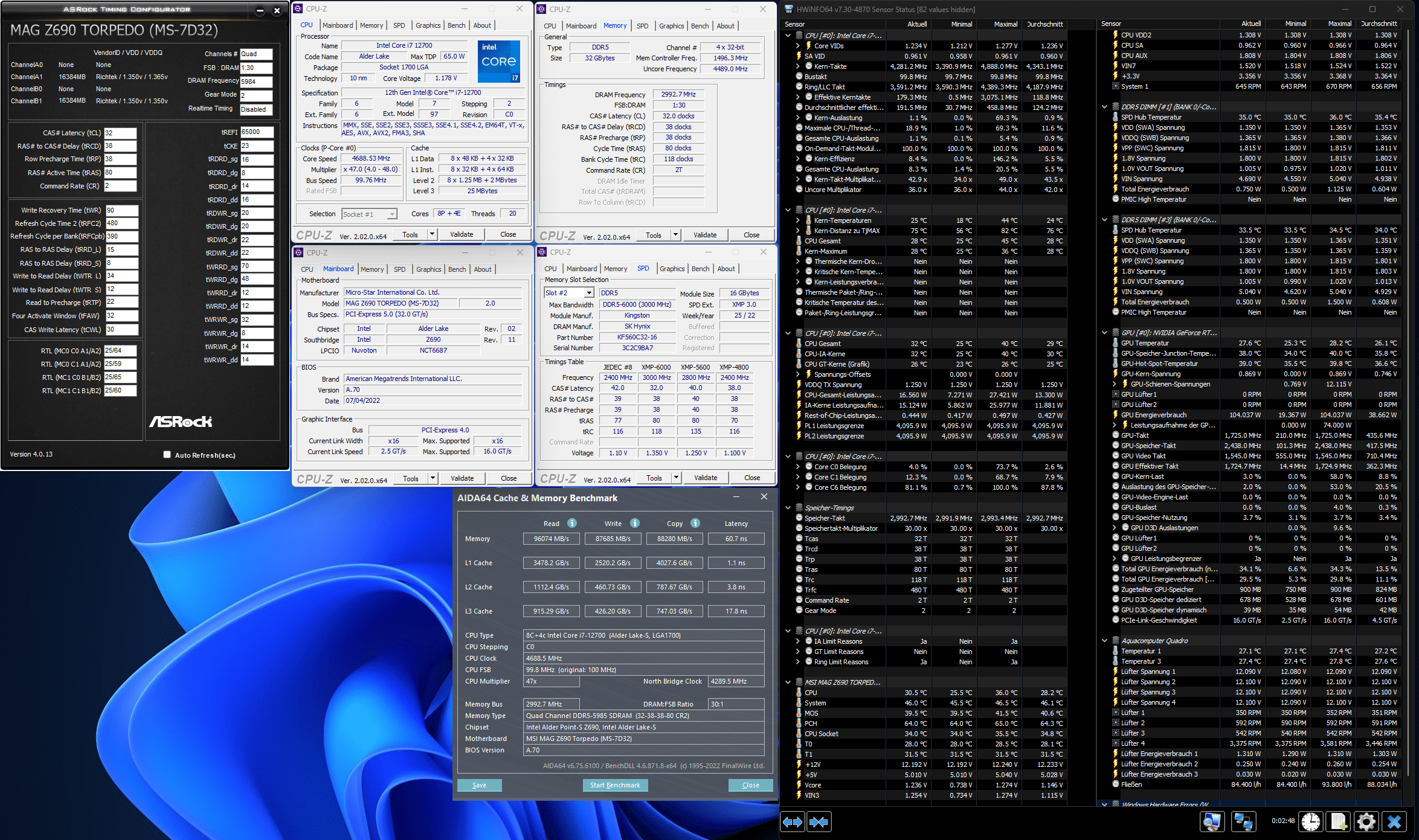Image resolution: width=1419 pixels, height=840 pixels.
Task: Open HWiNFO remote network monitors icon
Action: coord(1243,821)
